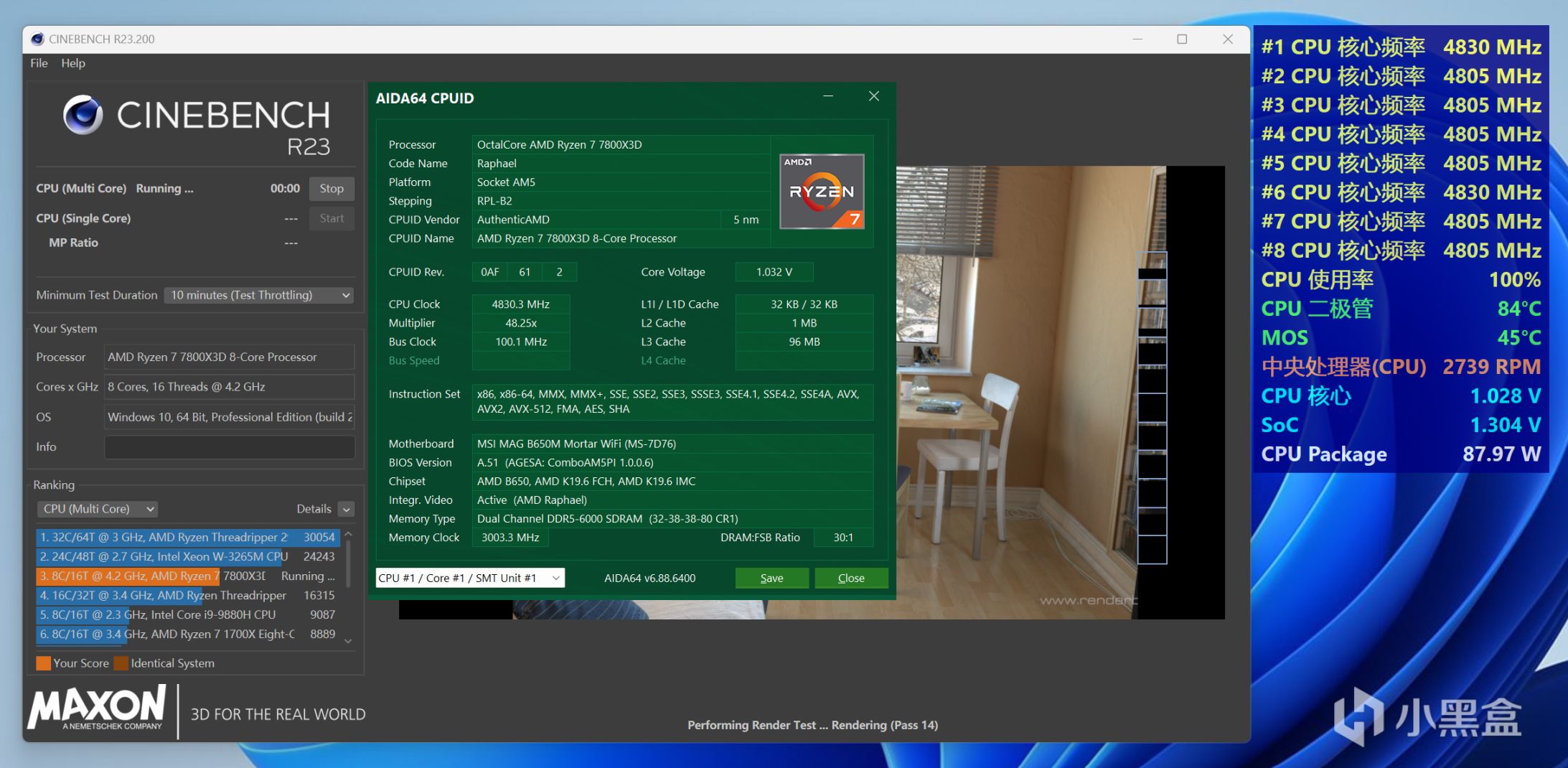Click the ranking list scroll-up arrow
Viewport: 1568px width, 768px height.
pyautogui.click(x=348, y=534)
